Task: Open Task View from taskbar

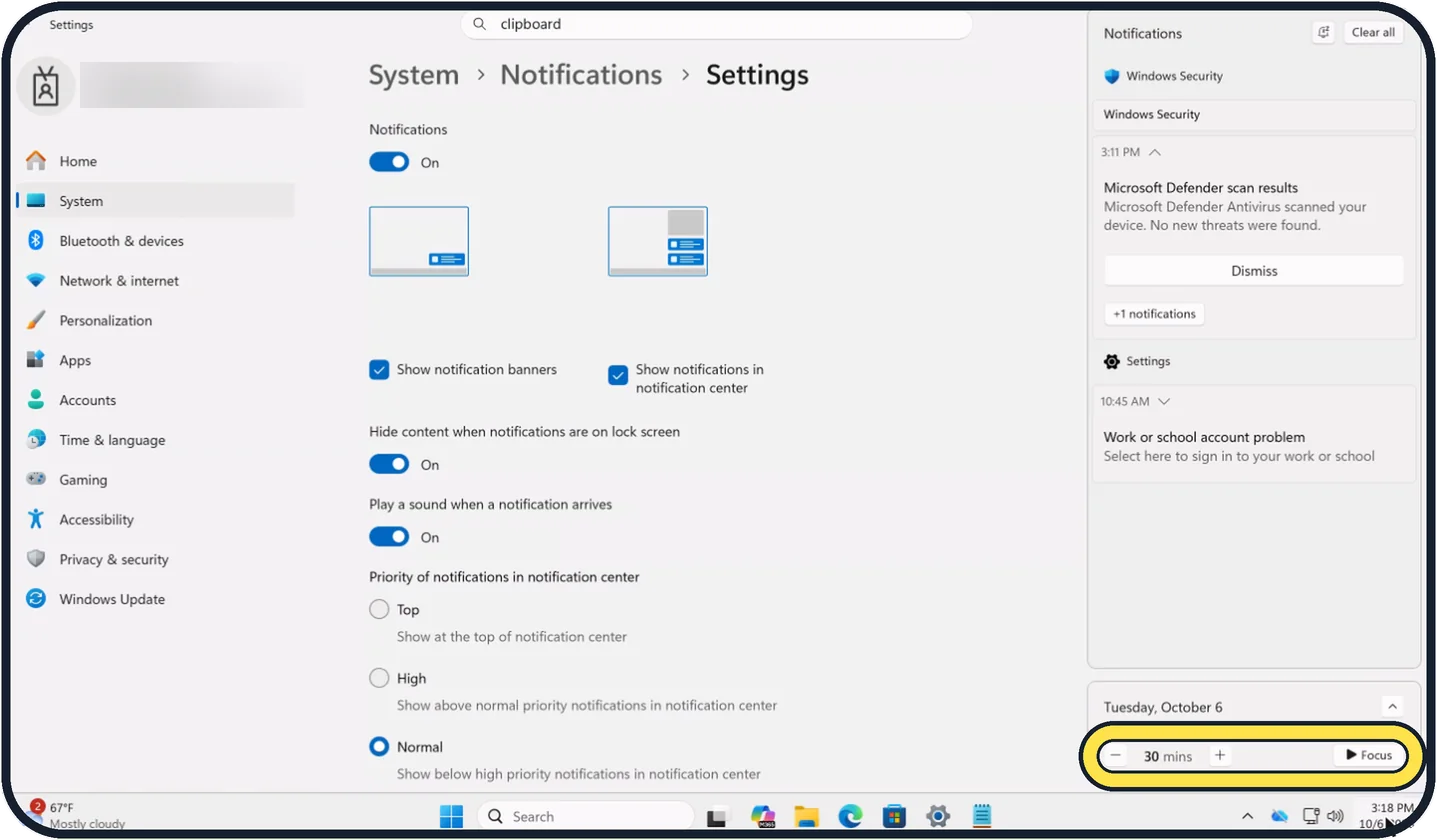Action: (716, 817)
